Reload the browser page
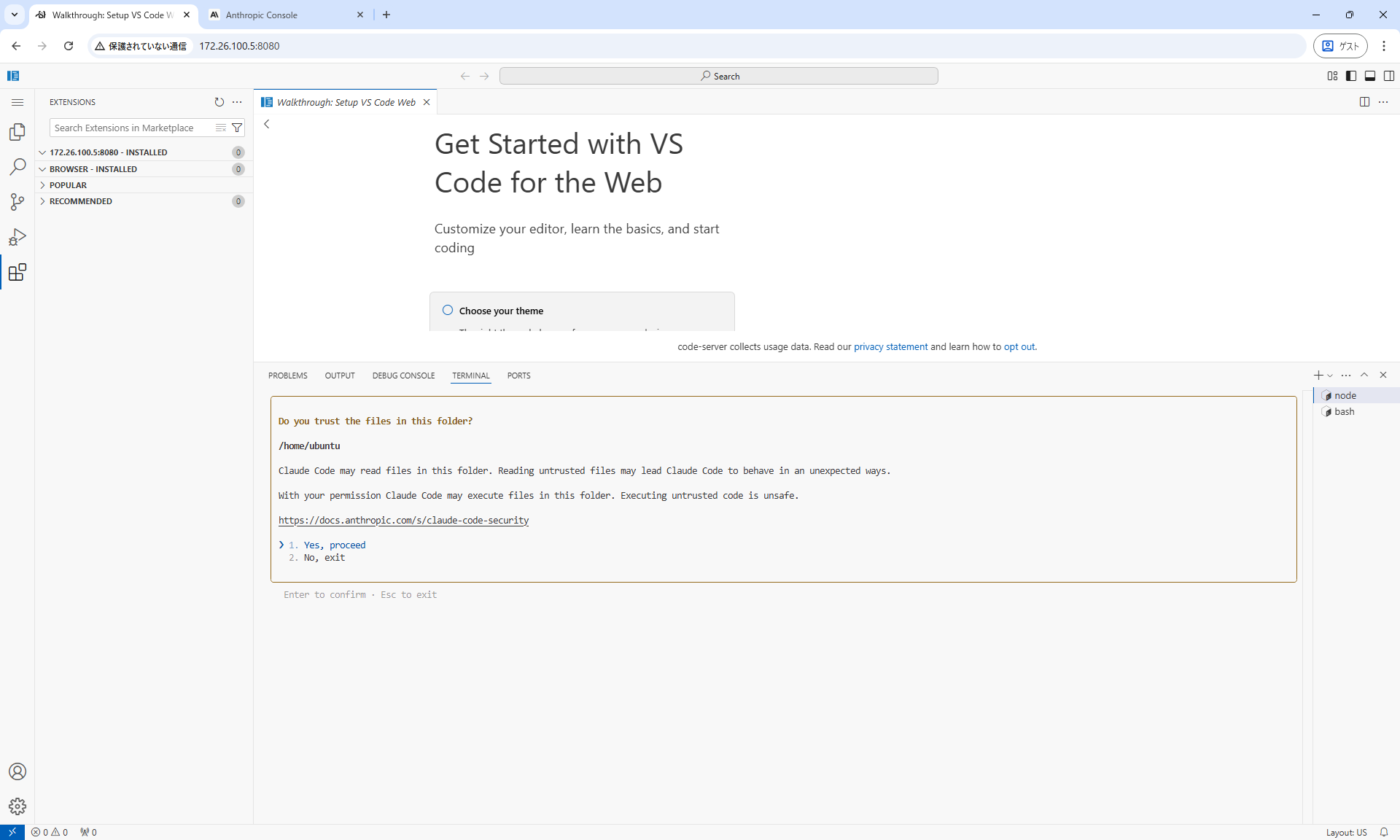Viewport: 1400px width, 840px height. click(x=69, y=46)
